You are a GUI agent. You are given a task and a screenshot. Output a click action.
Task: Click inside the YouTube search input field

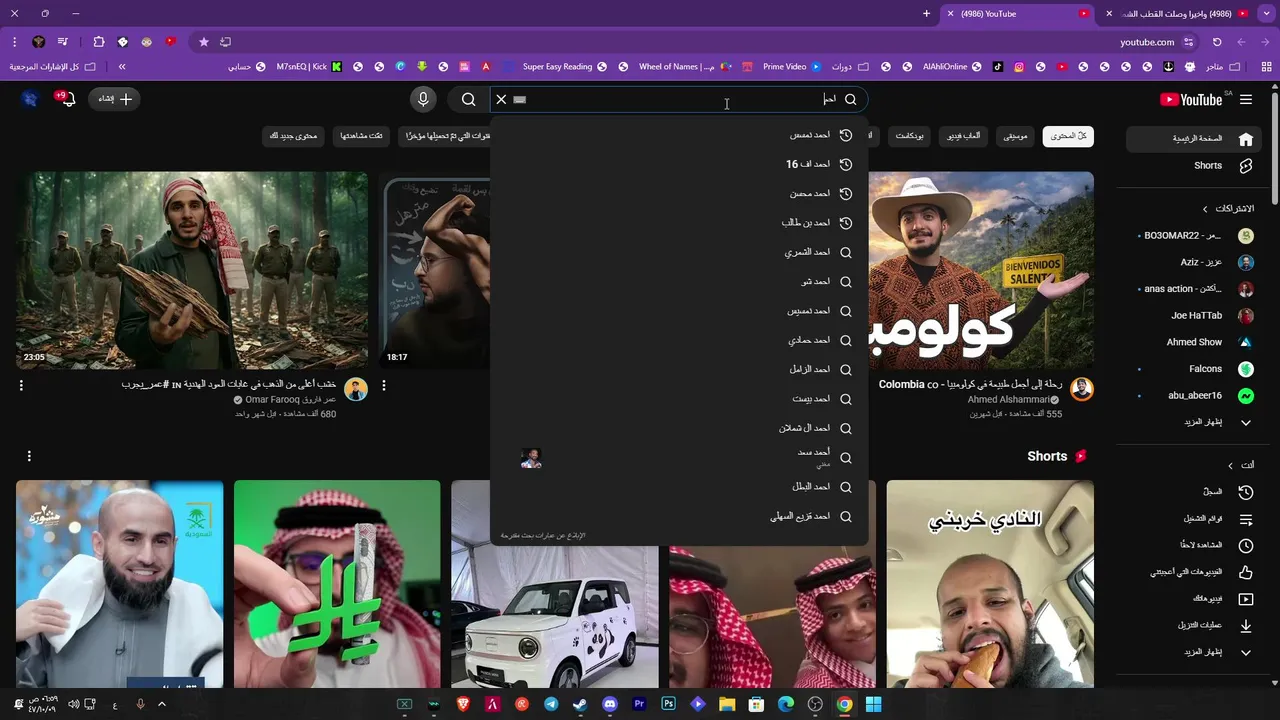(x=680, y=99)
